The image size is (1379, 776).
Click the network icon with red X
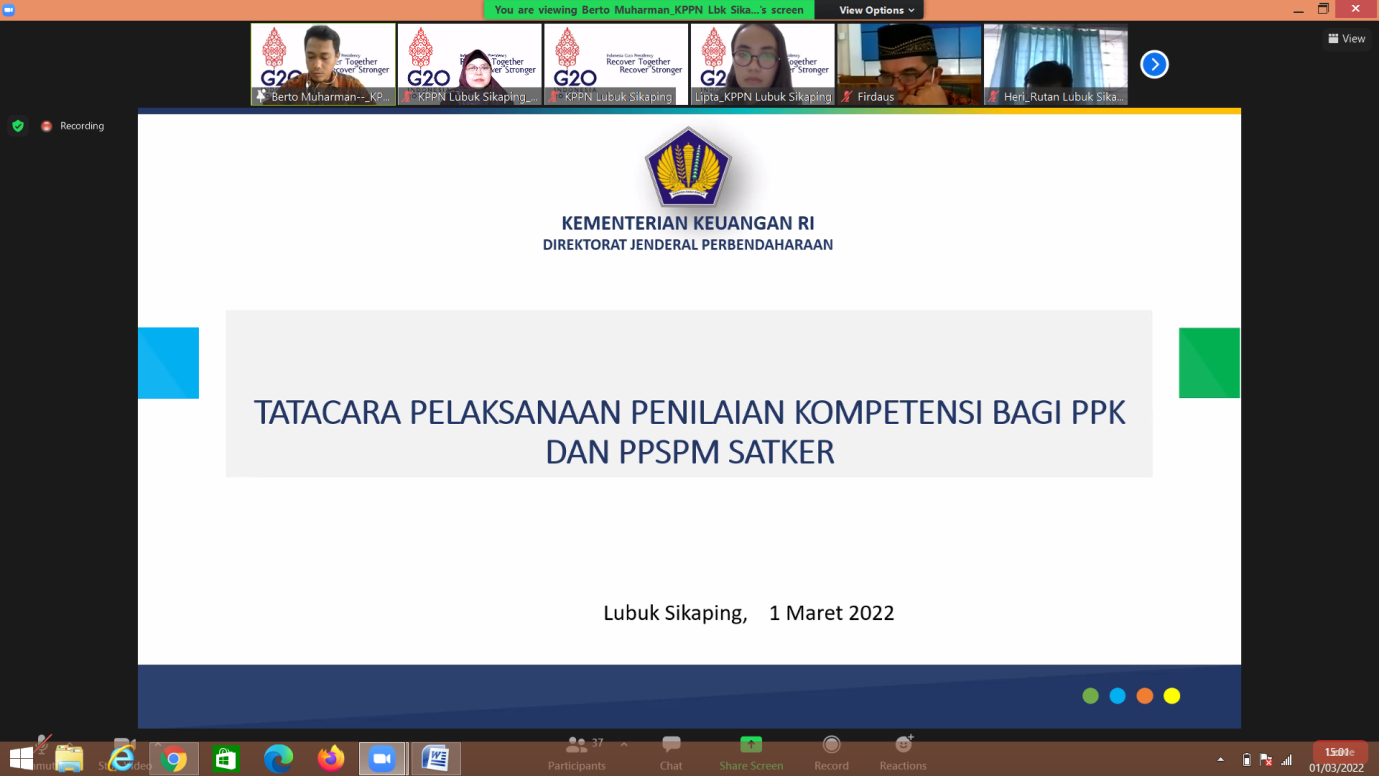pyautogui.click(x=1266, y=760)
